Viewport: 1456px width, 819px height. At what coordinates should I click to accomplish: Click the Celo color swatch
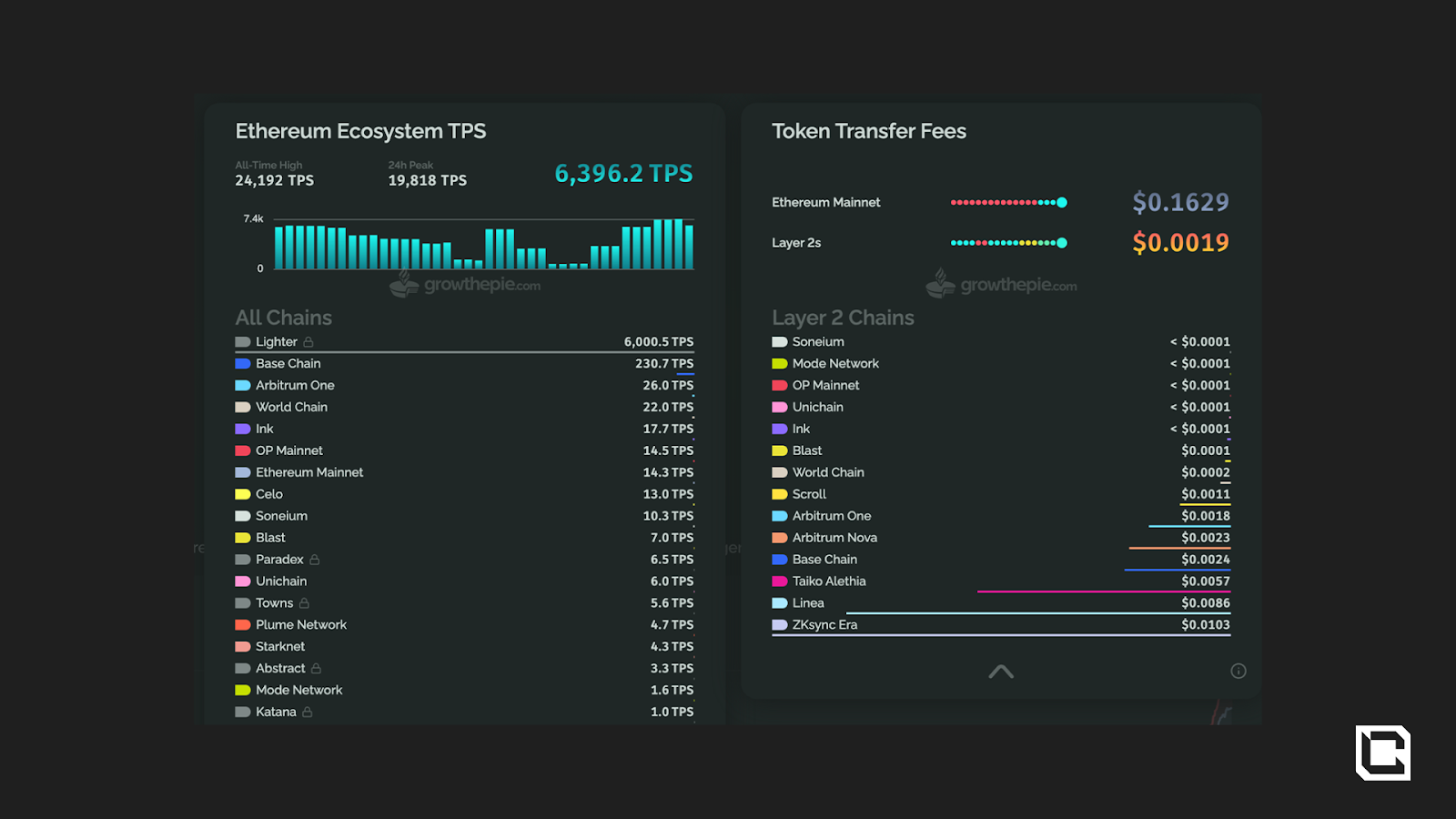243,495
